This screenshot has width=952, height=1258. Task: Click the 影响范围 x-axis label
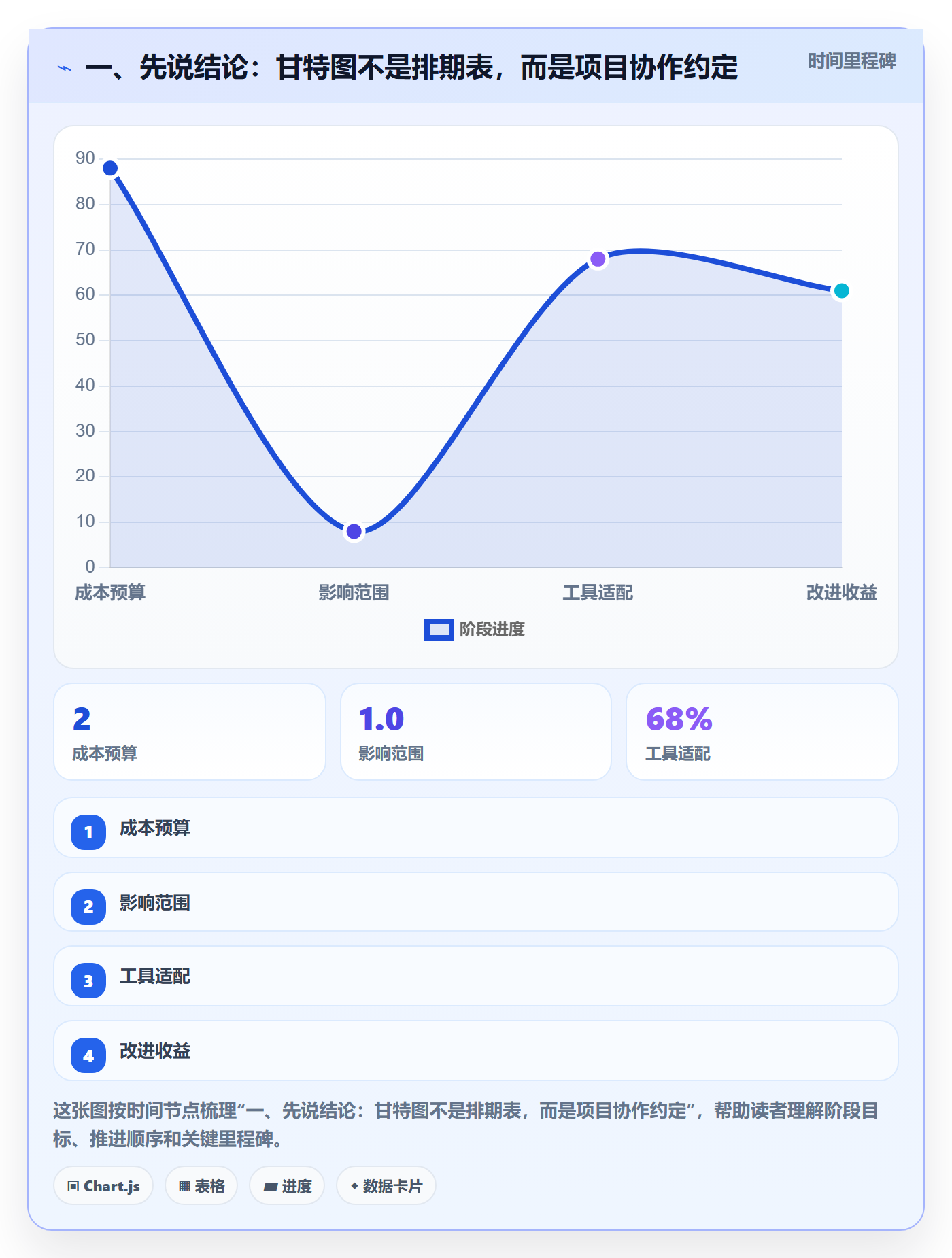pos(354,593)
